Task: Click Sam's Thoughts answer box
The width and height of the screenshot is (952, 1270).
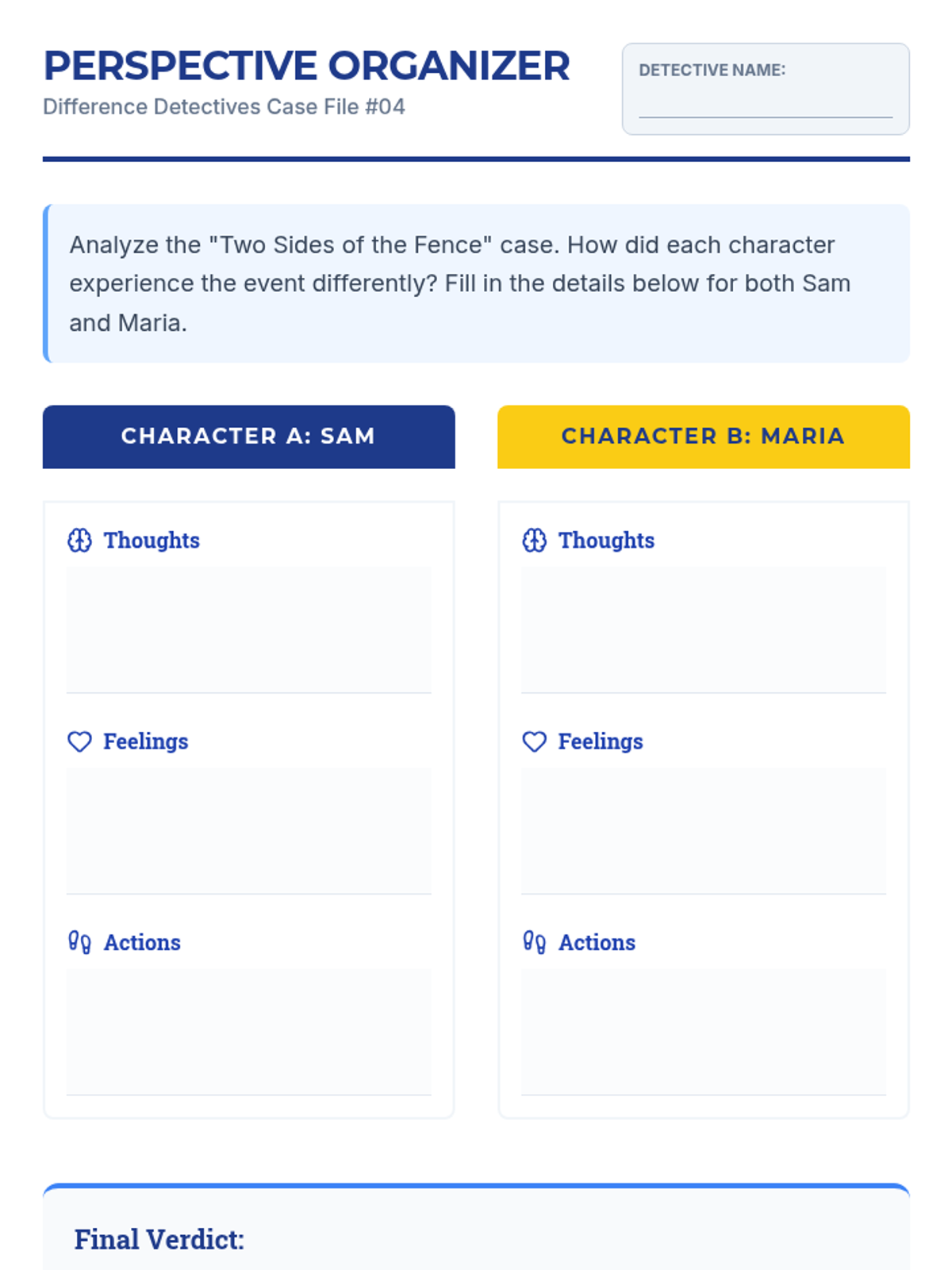Action: click(249, 630)
